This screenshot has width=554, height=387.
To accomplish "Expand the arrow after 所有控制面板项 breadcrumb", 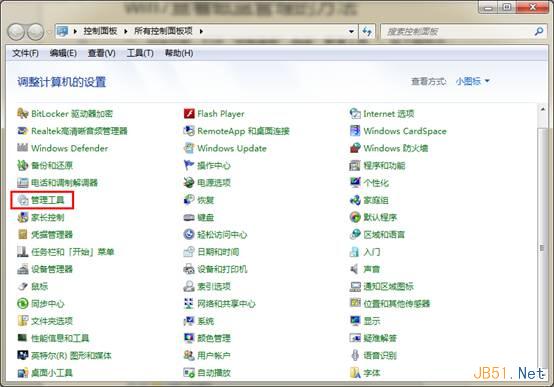I will (x=201, y=31).
